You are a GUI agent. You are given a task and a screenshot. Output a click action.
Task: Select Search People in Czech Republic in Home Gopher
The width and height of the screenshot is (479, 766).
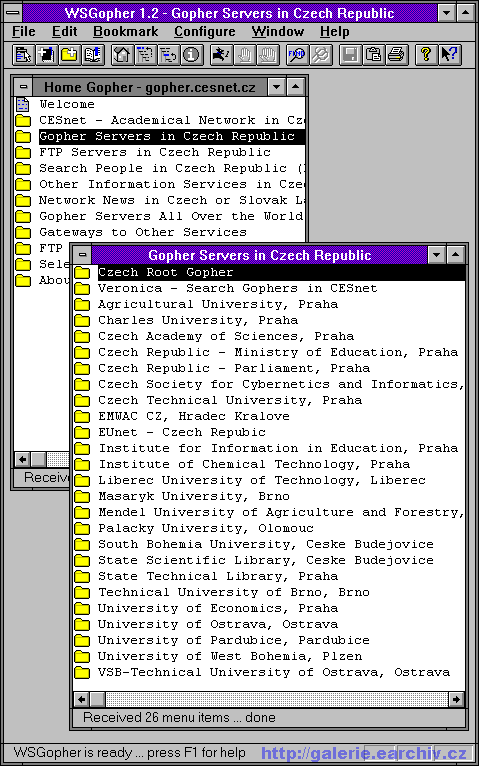coord(172,169)
